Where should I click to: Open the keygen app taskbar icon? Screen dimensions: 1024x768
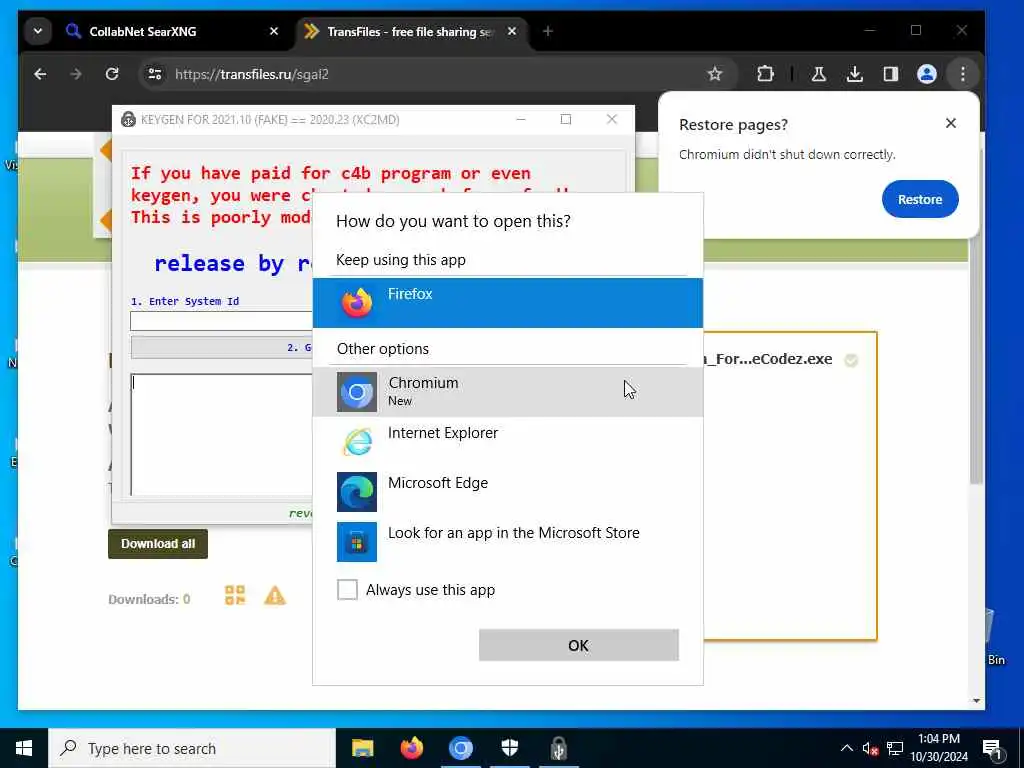558,748
